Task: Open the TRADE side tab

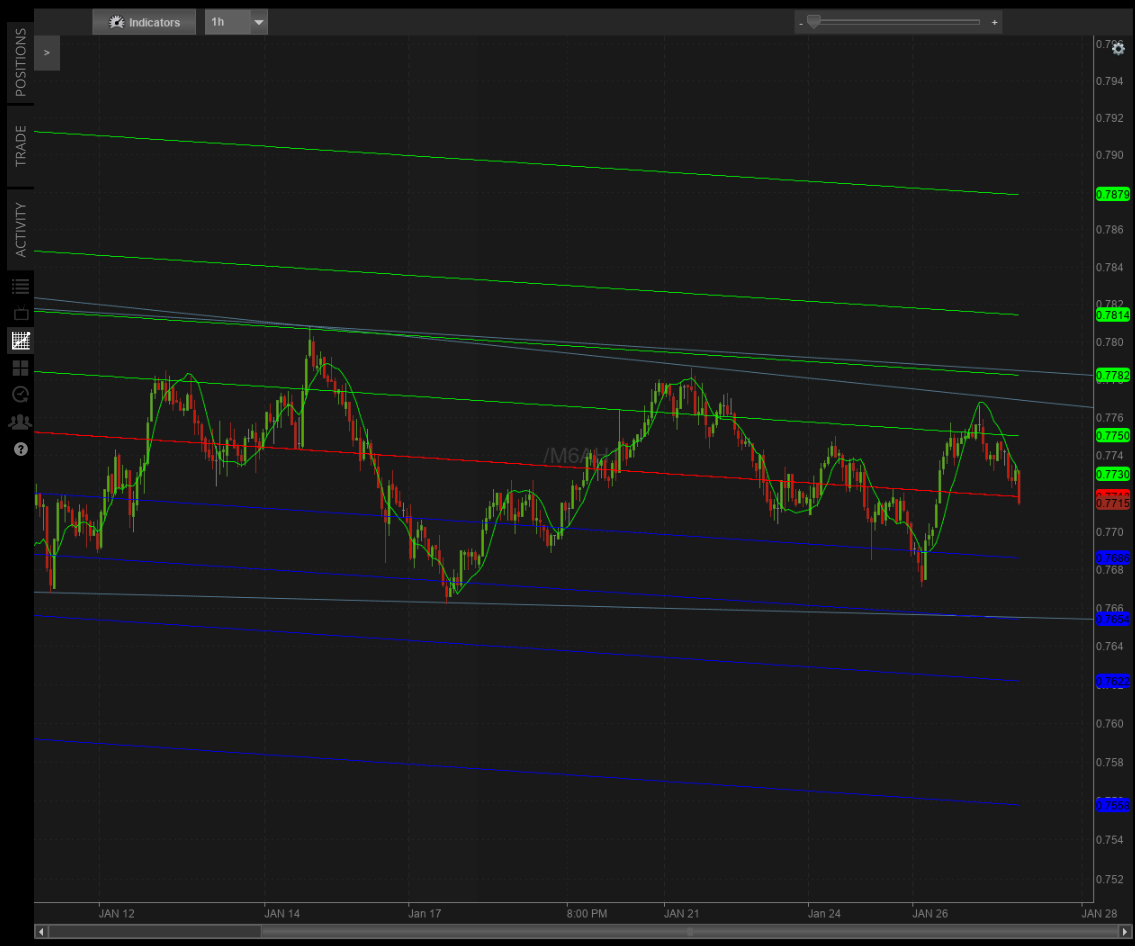Action: coord(20,146)
